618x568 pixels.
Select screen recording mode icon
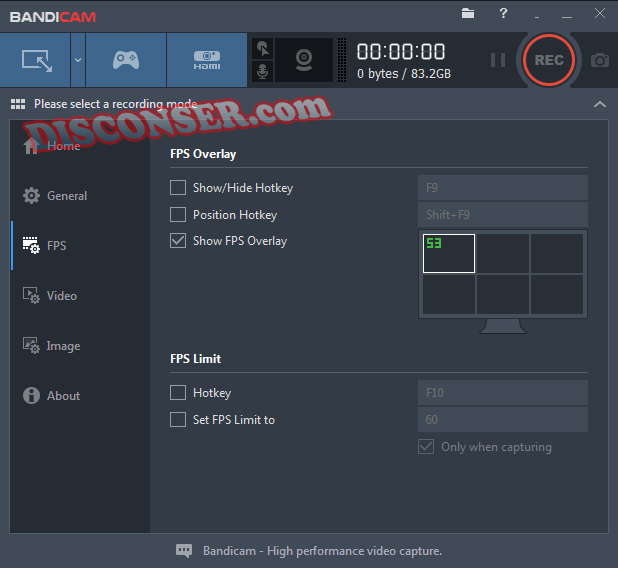click(x=37, y=60)
